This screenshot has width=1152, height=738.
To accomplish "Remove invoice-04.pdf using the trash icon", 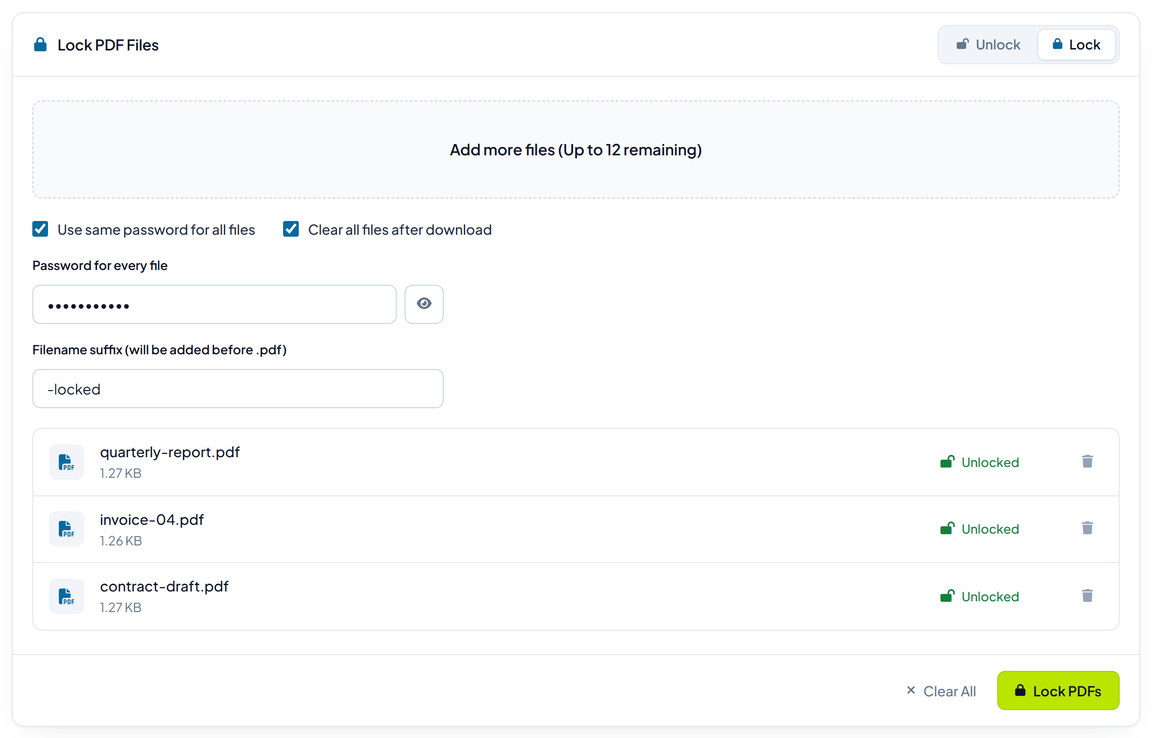I will tap(1087, 529).
